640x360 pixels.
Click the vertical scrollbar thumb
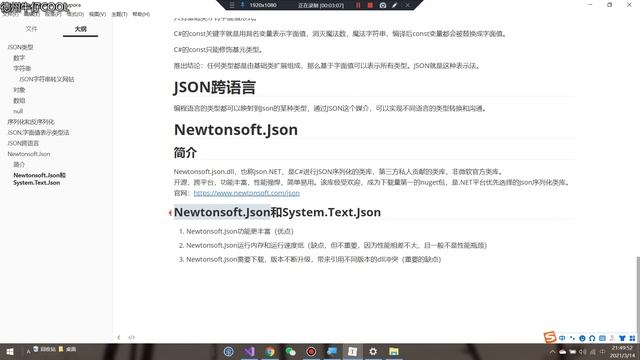(638, 300)
